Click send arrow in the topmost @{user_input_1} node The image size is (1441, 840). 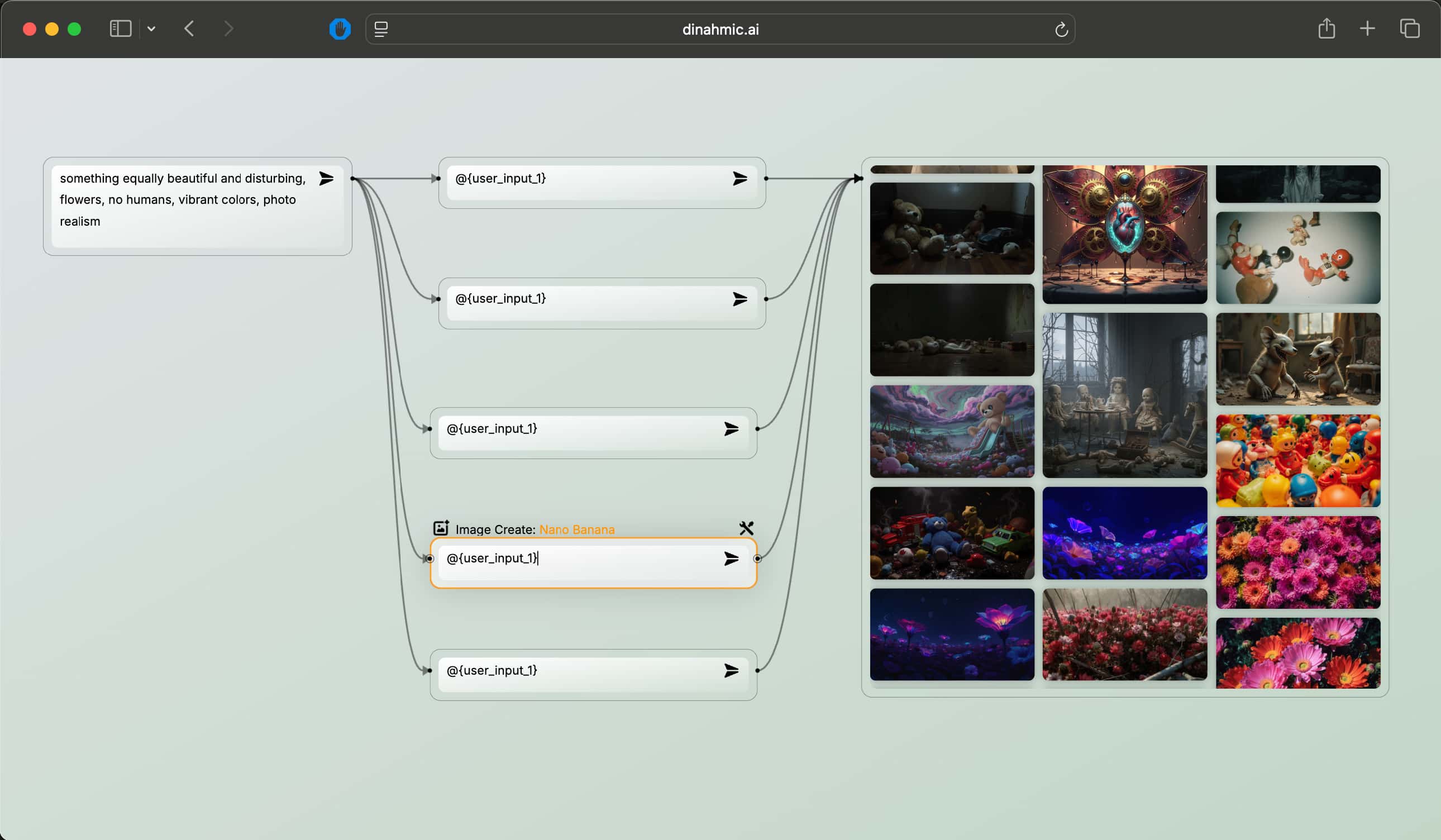point(740,179)
